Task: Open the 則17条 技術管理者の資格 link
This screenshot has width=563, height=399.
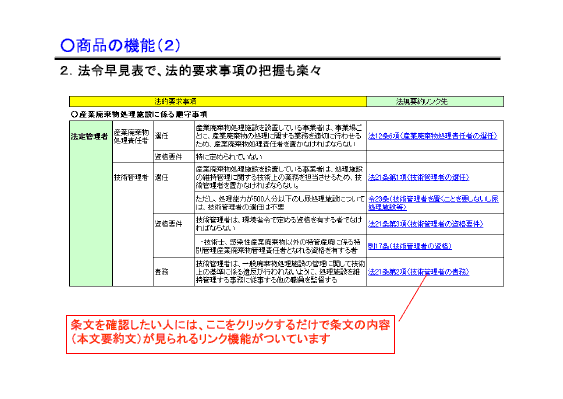Action: [410, 246]
